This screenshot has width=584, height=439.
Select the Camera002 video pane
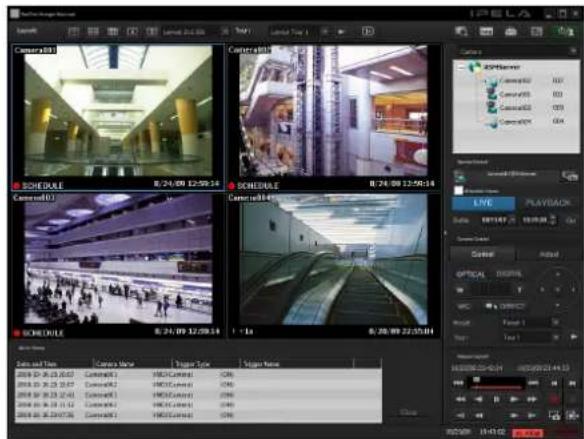coord(334,117)
